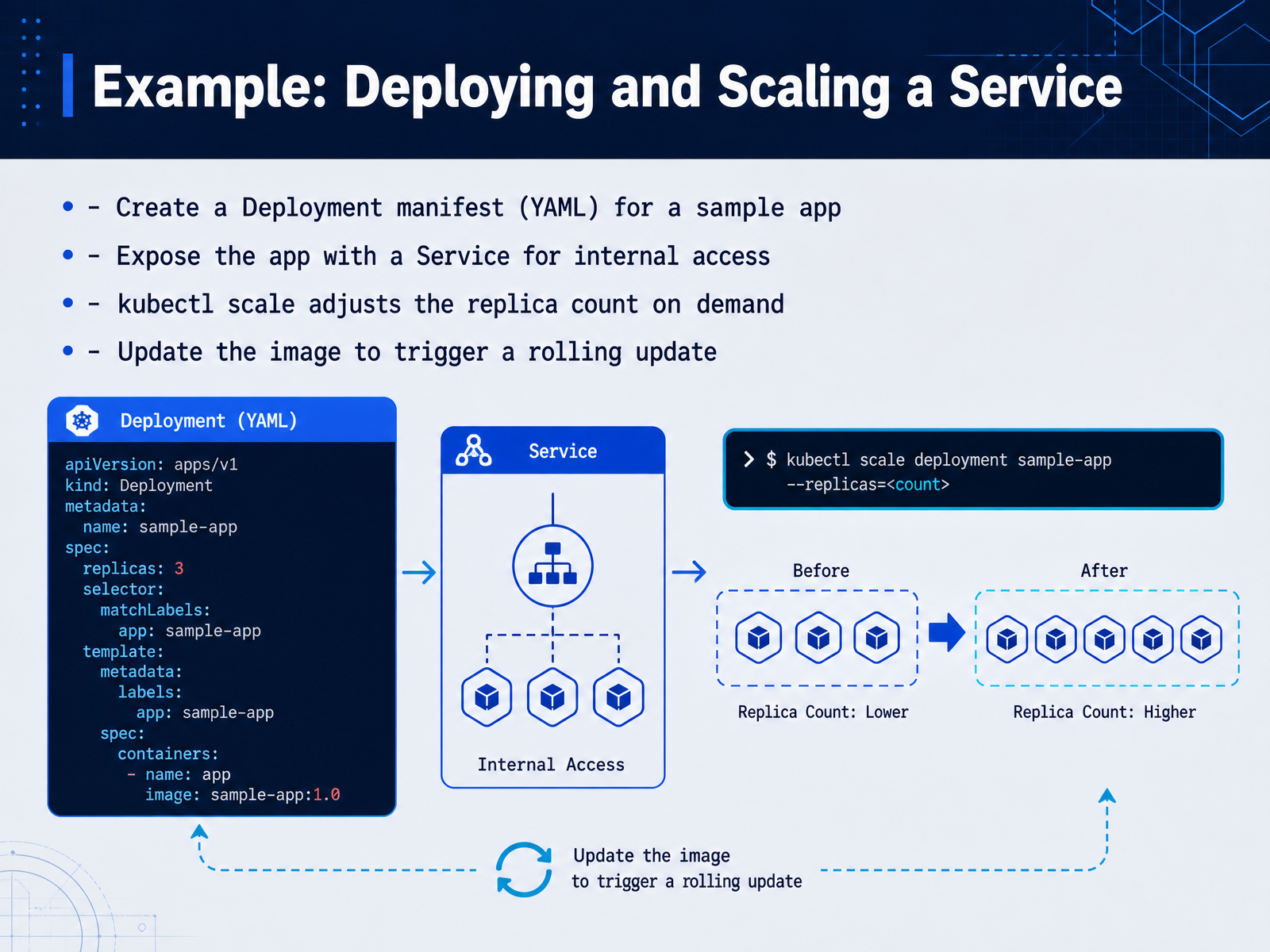The image size is (1270, 952).
Task: Click the first pod hexagon in the Before group
Action: (759, 637)
